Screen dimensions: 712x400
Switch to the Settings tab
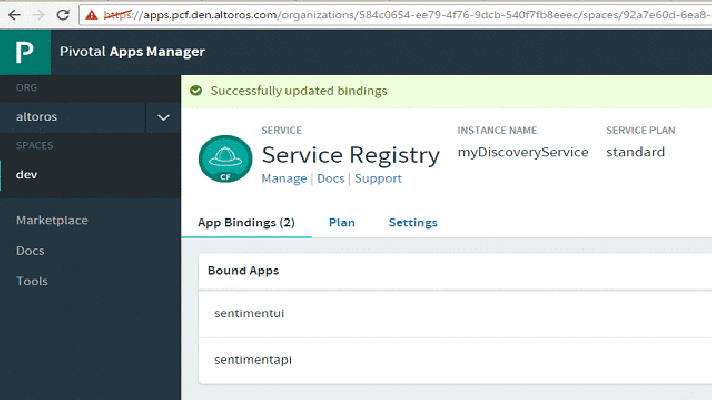click(413, 222)
